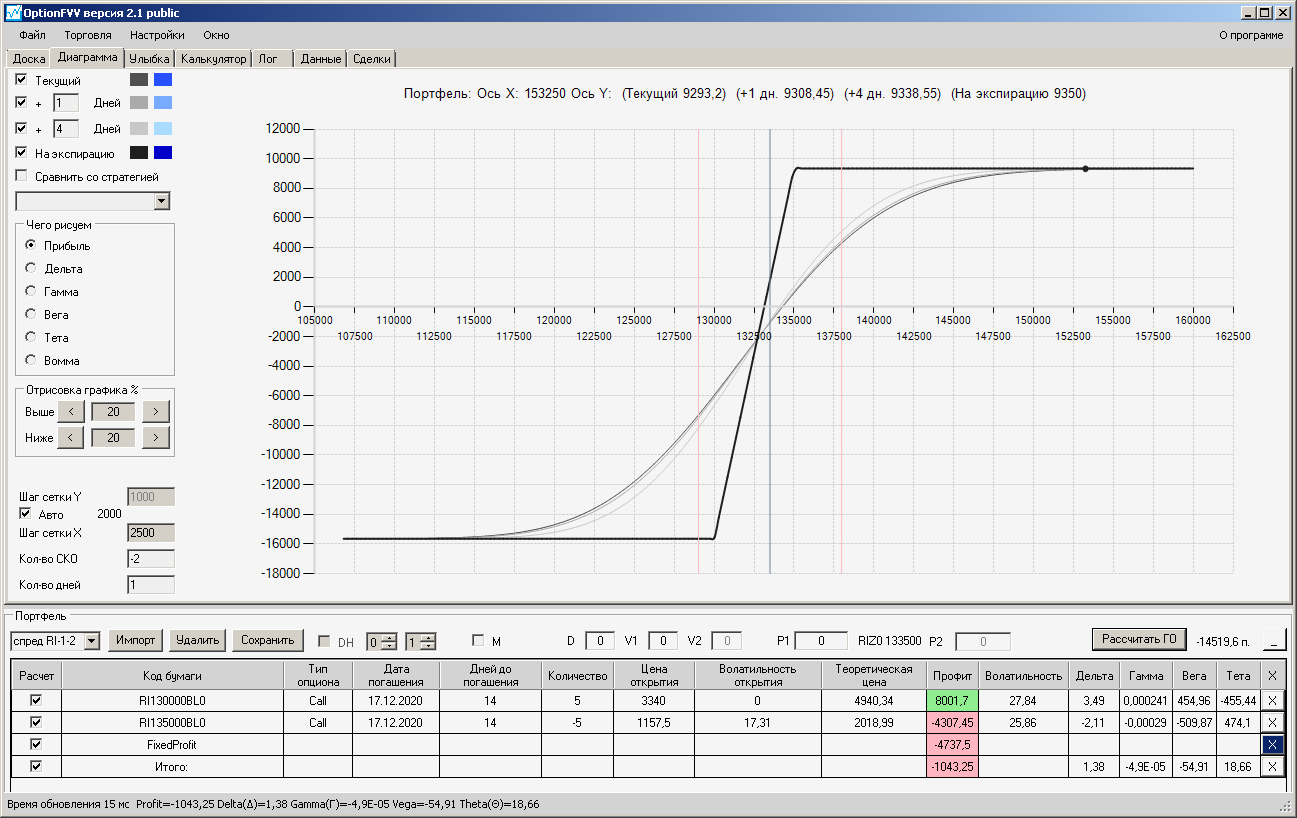
Task: Enable Сравнить со стратегией checkbox
Action: tap(22, 176)
